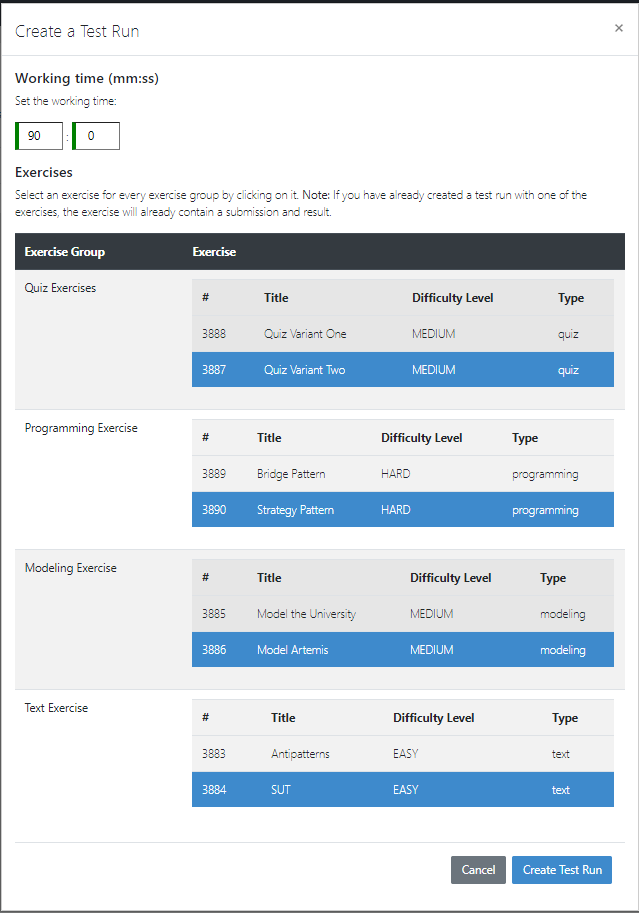Click the Create Test Run button
This screenshot has height=913, width=639.
[561, 869]
